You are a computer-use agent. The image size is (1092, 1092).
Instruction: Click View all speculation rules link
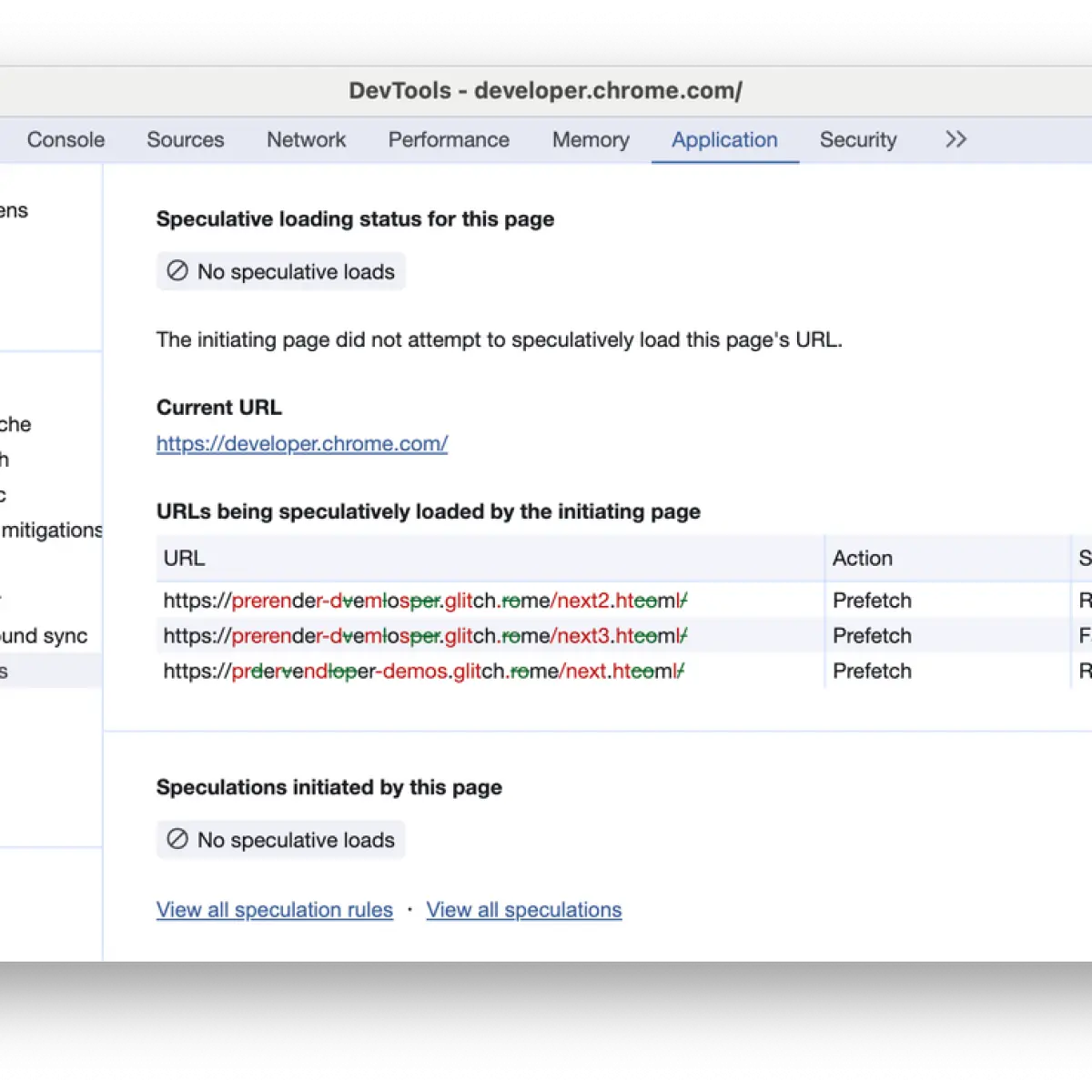(x=275, y=910)
